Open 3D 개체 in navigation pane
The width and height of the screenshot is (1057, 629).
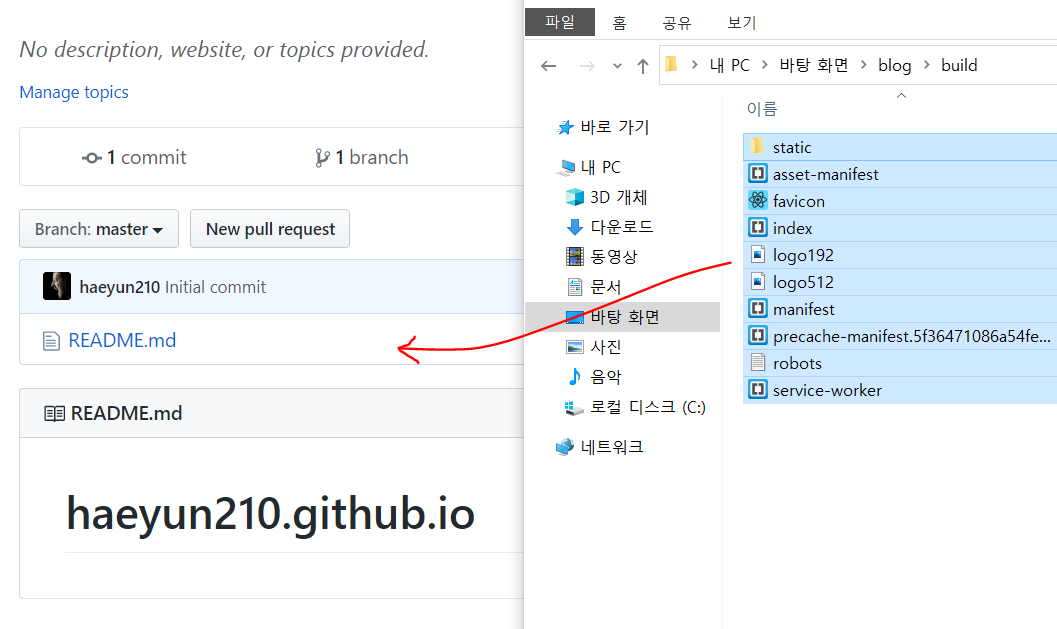point(618,197)
